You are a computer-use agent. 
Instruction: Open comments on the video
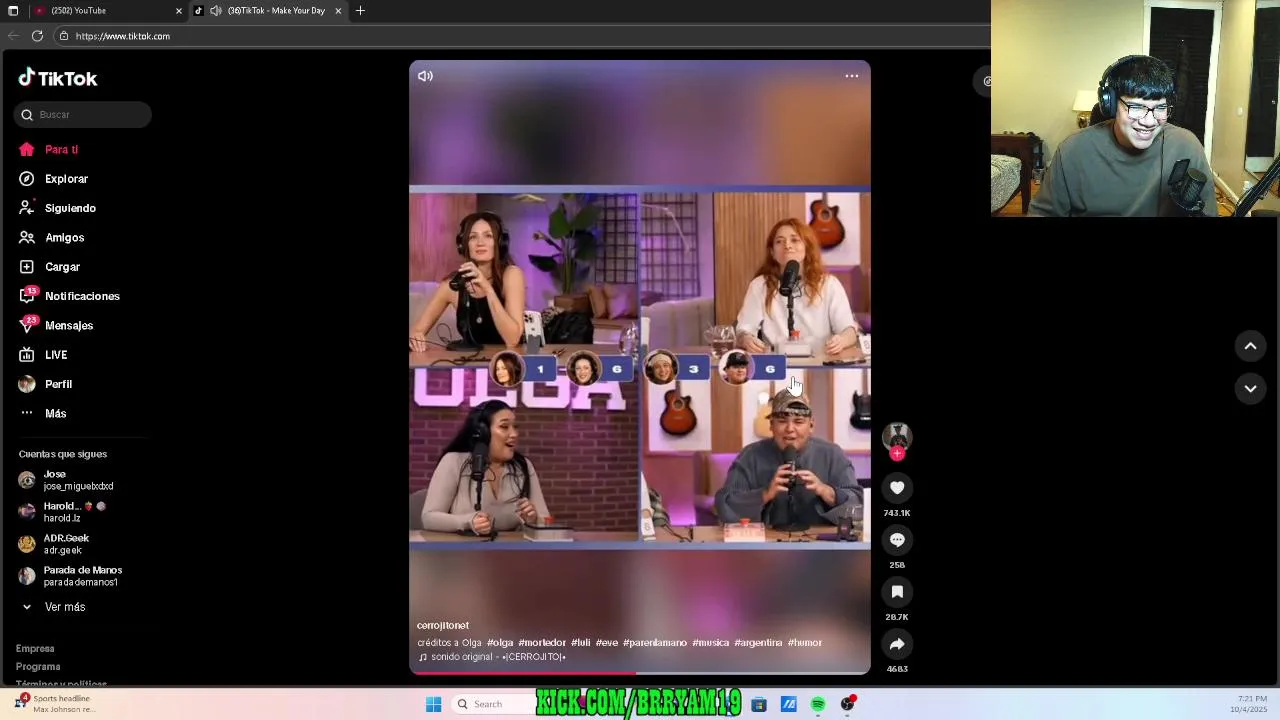897,539
